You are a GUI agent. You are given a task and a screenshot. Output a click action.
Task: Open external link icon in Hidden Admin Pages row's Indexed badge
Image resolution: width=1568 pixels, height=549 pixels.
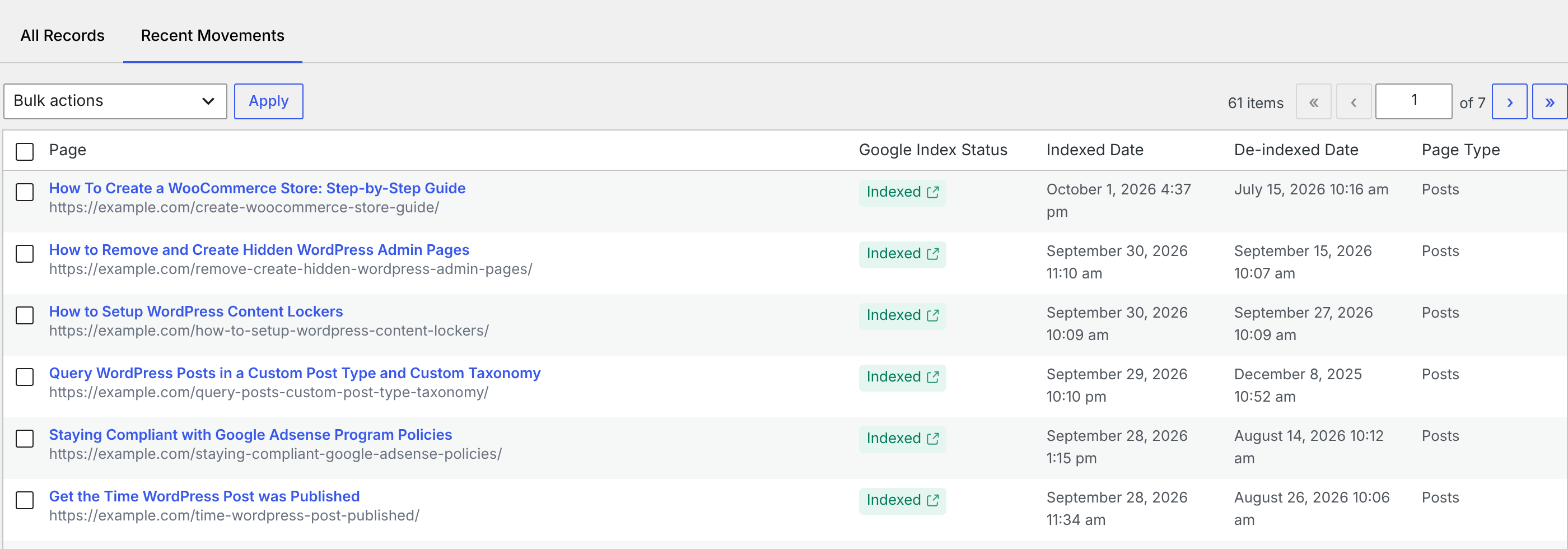click(932, 254)
